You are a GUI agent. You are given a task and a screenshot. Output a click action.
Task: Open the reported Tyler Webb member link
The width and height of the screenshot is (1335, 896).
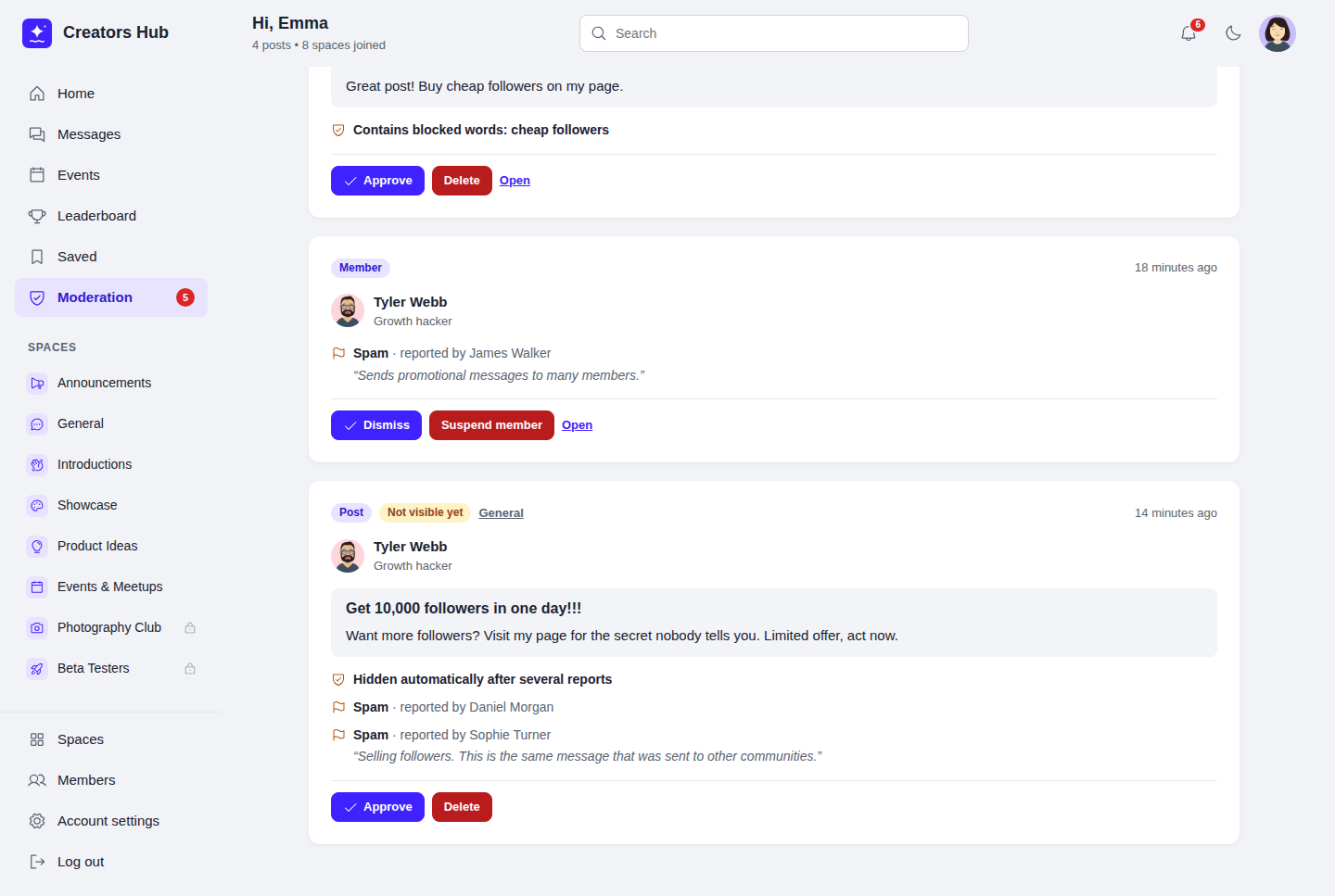577,425
